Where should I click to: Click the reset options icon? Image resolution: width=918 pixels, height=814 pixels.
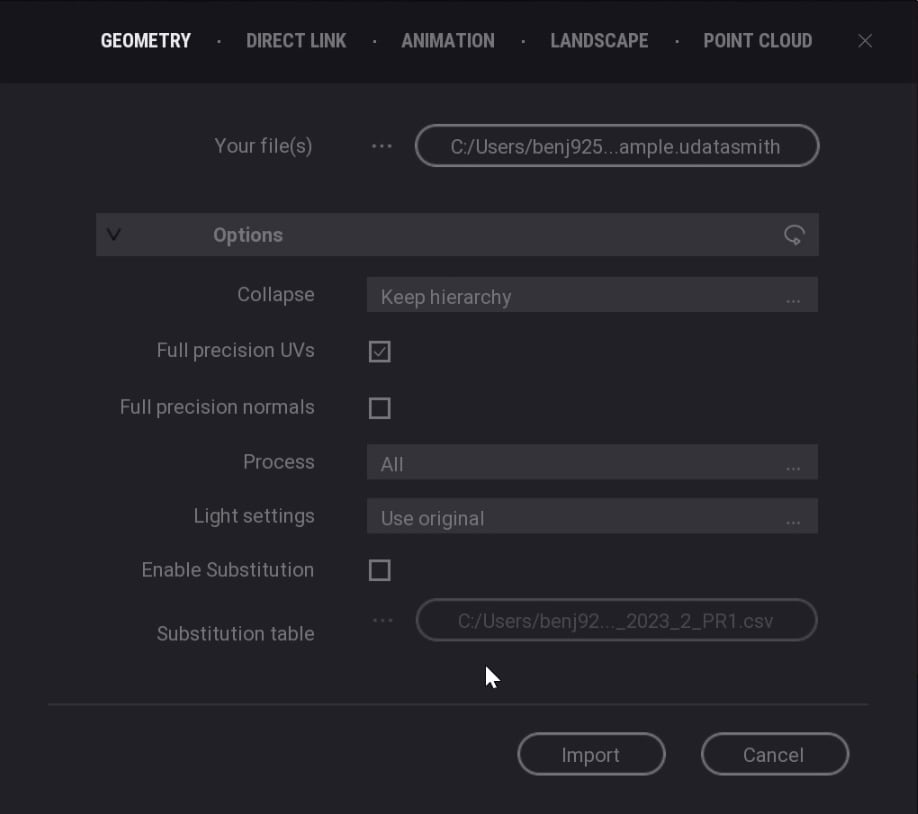point(794,235)
